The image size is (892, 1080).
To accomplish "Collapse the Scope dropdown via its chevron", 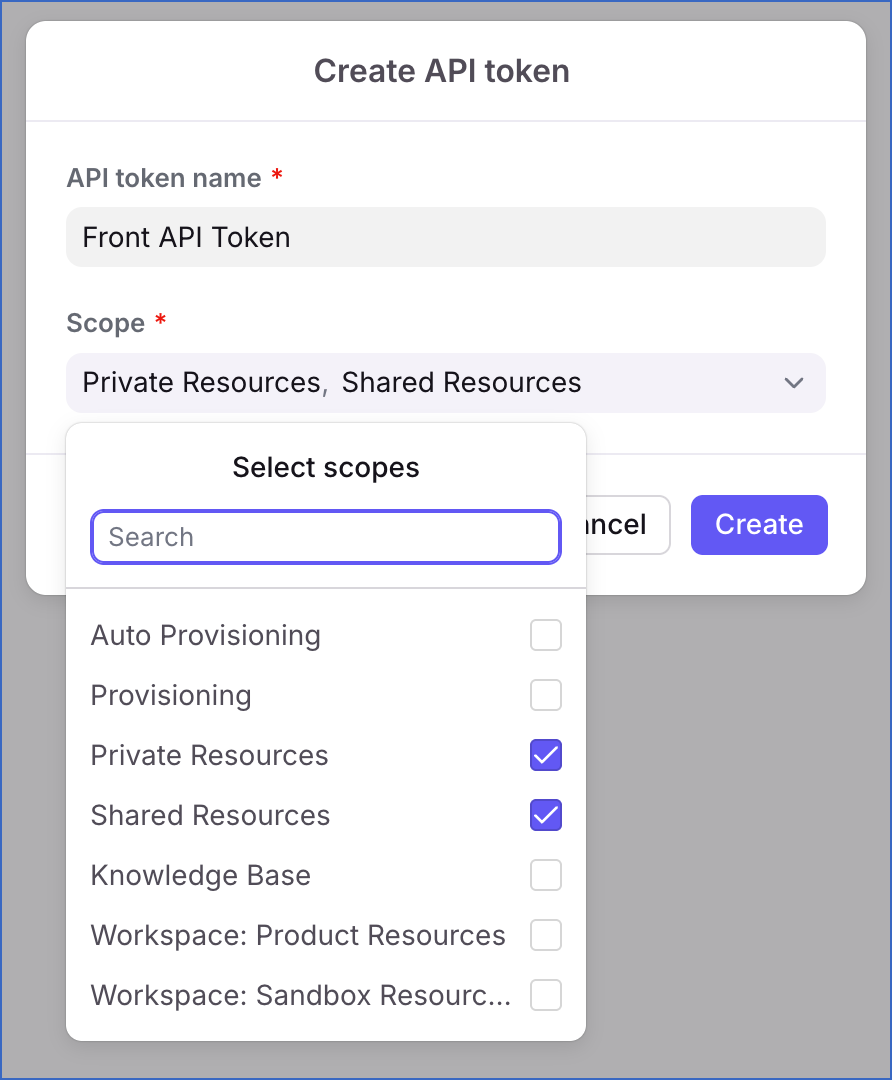I will 793,383.
